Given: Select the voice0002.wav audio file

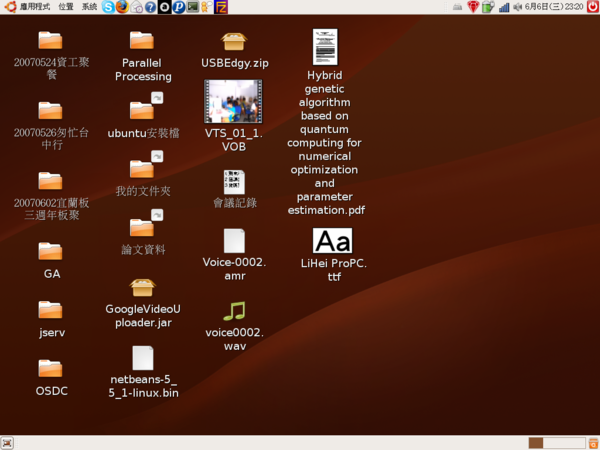Looking at the screenshot, I should (234, 311).
